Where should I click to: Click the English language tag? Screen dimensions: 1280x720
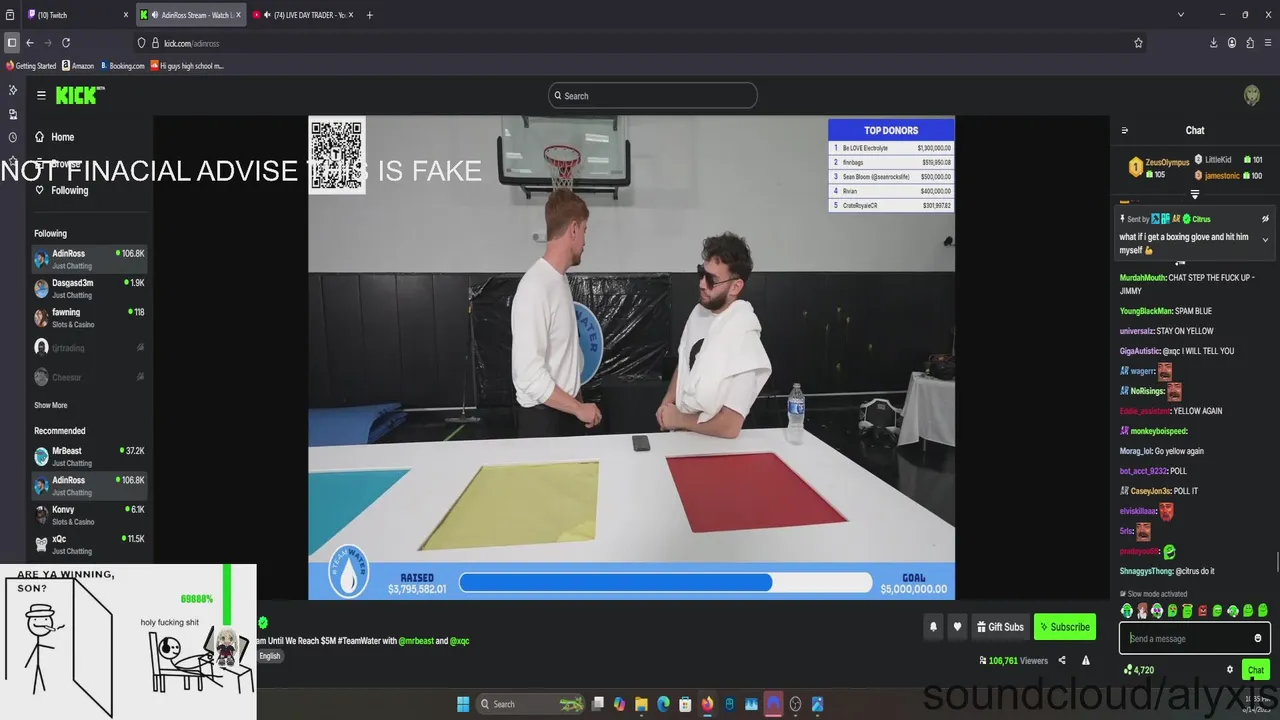[x=270, y=656]
